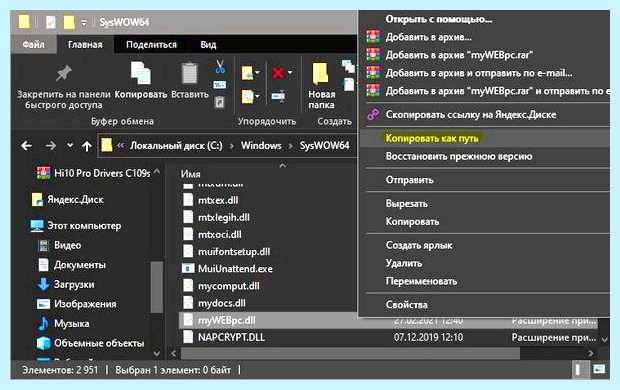
Task: Go forward with the right arrow
Action: [51, 146]
